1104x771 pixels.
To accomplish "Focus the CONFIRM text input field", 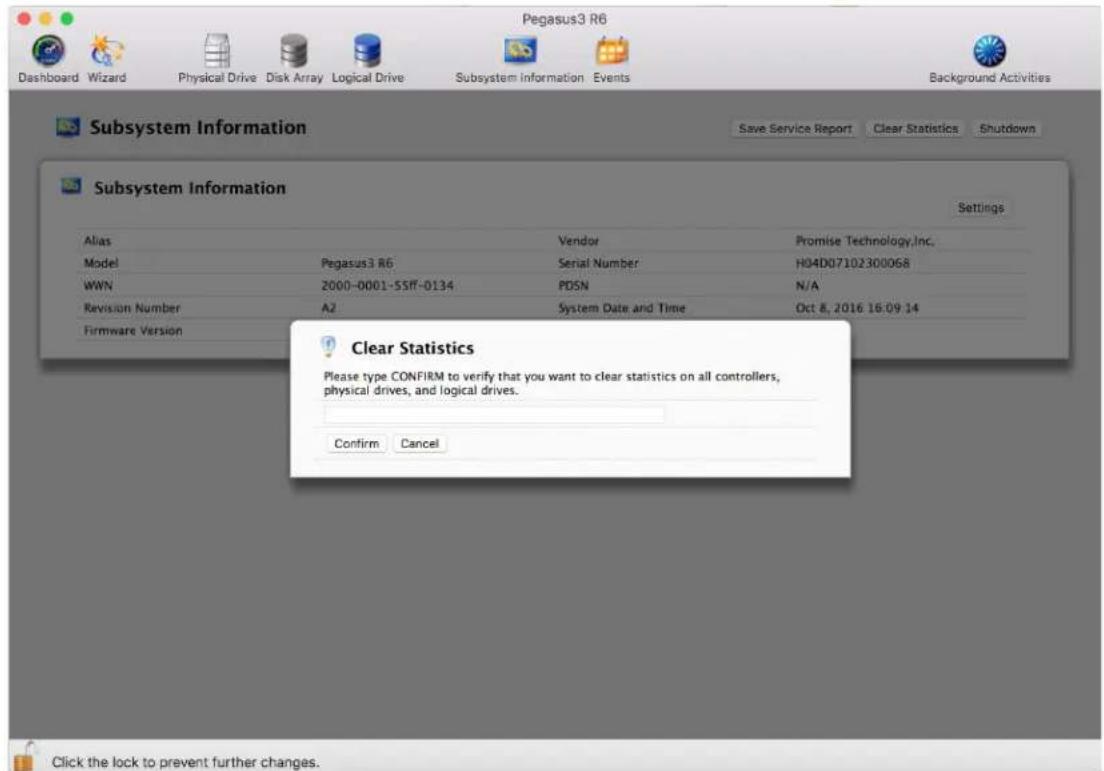I will [494, 414].
